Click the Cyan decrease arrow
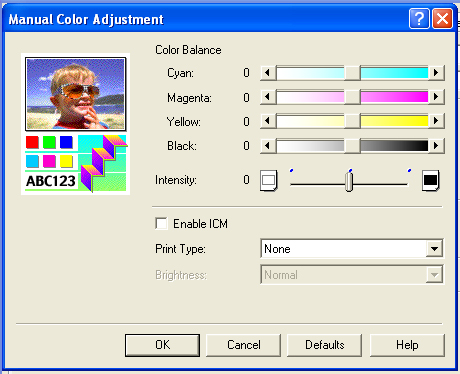Image resolution: width=460 pixels, height=374 pixels. 268,73
